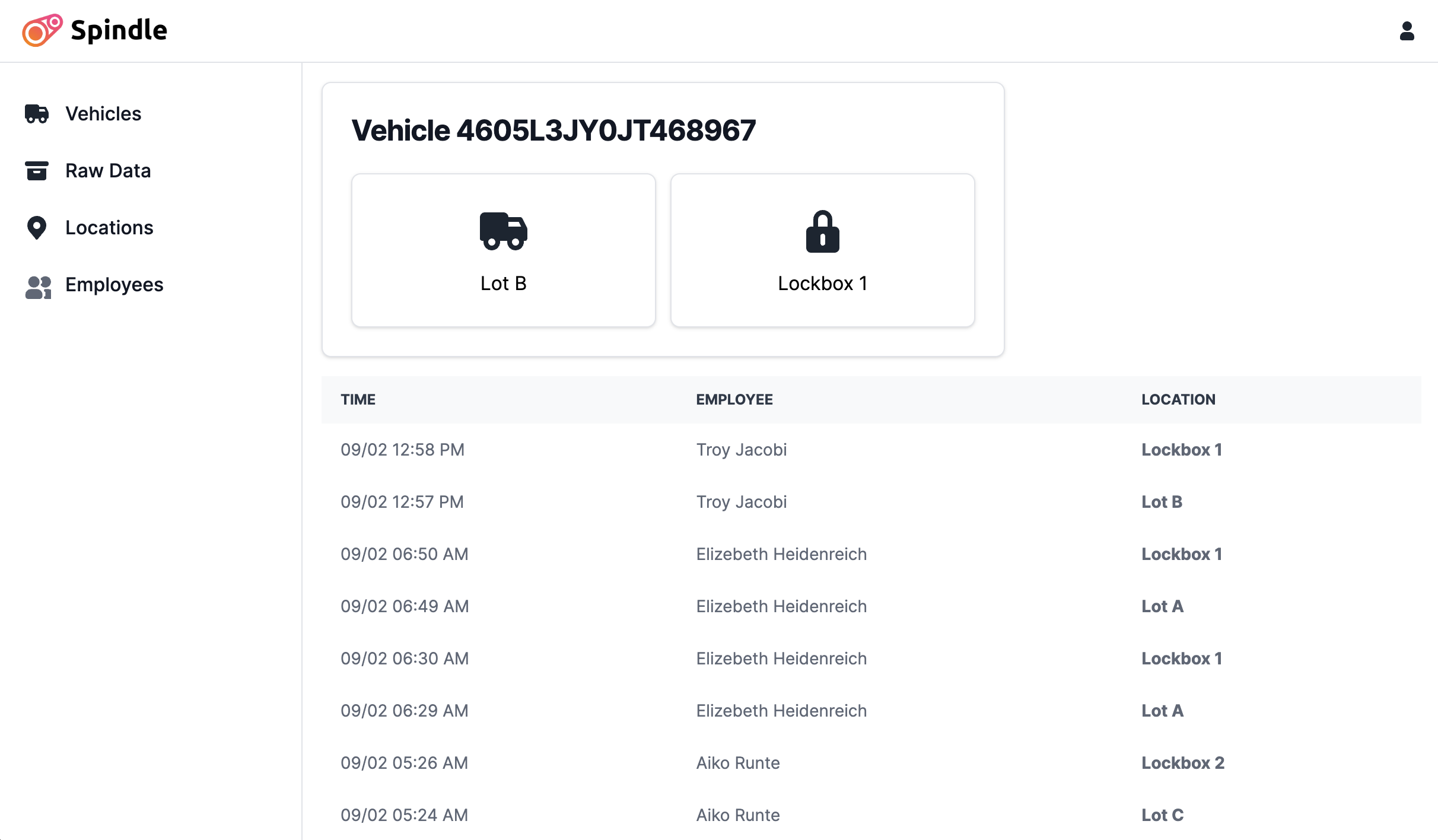This screenshot has width=1438, height=840.
Task: Open the Lockbox 1 card
Action: [822, 250]
